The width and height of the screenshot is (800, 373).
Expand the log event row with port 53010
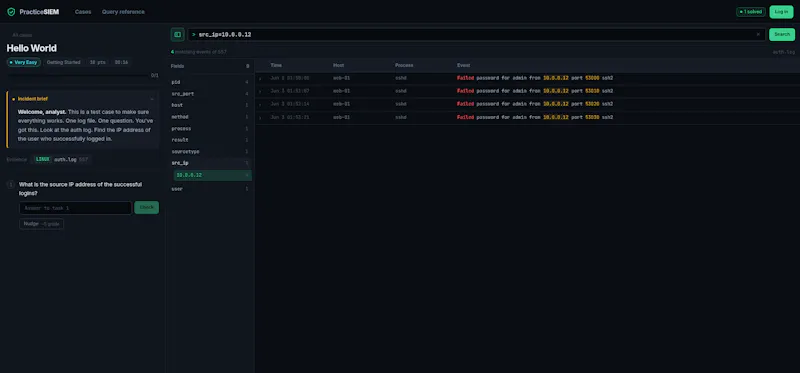(260, 91)
